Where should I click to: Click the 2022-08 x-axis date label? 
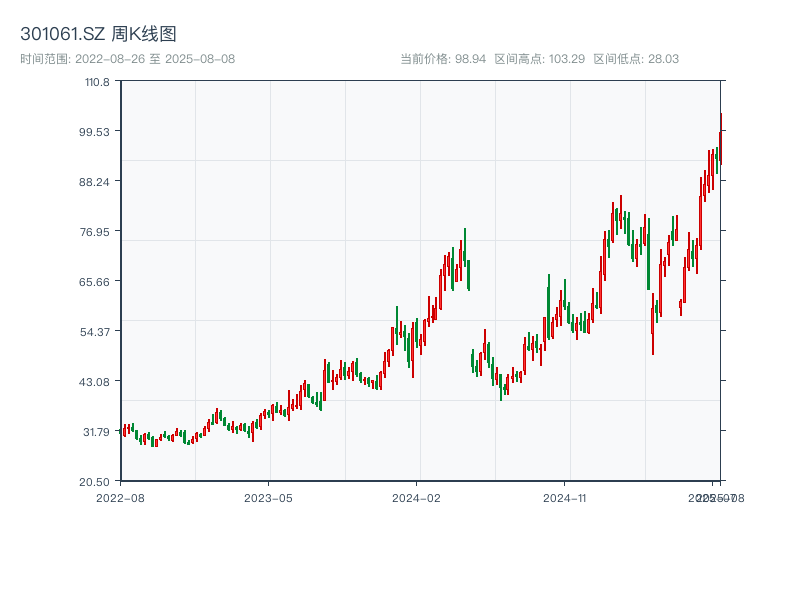[120, 497]
